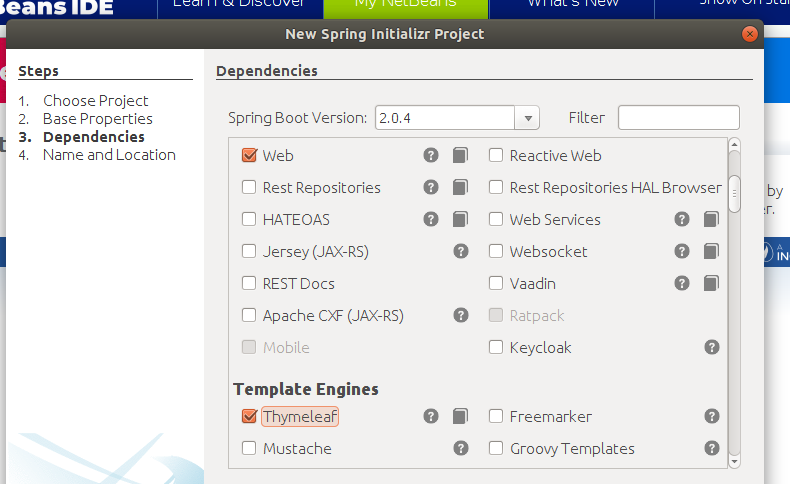Image resolution: width=790 pixels, height=484 pixels.
Task: Enable the Freemarker checkbox
Action: pyautogui.click(x=496, y=416)
